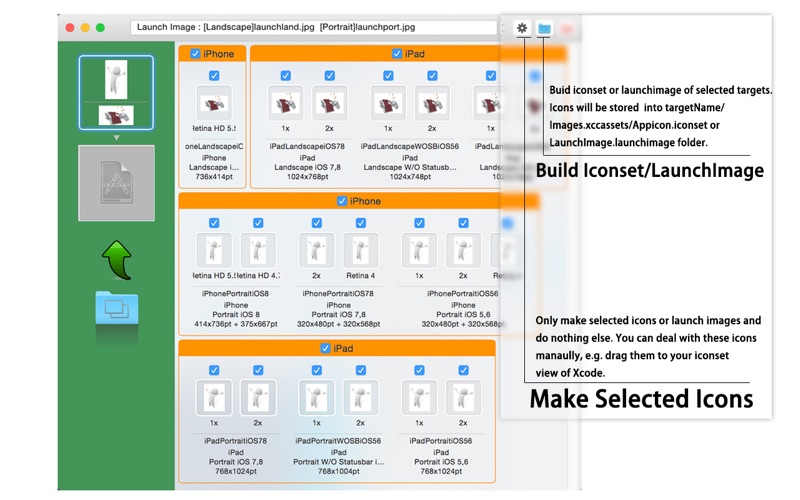The image size is (800, 500).
Task: Select the landscape iPhone Retina HD 5.5 image well
Action: [x=214, y=103]
